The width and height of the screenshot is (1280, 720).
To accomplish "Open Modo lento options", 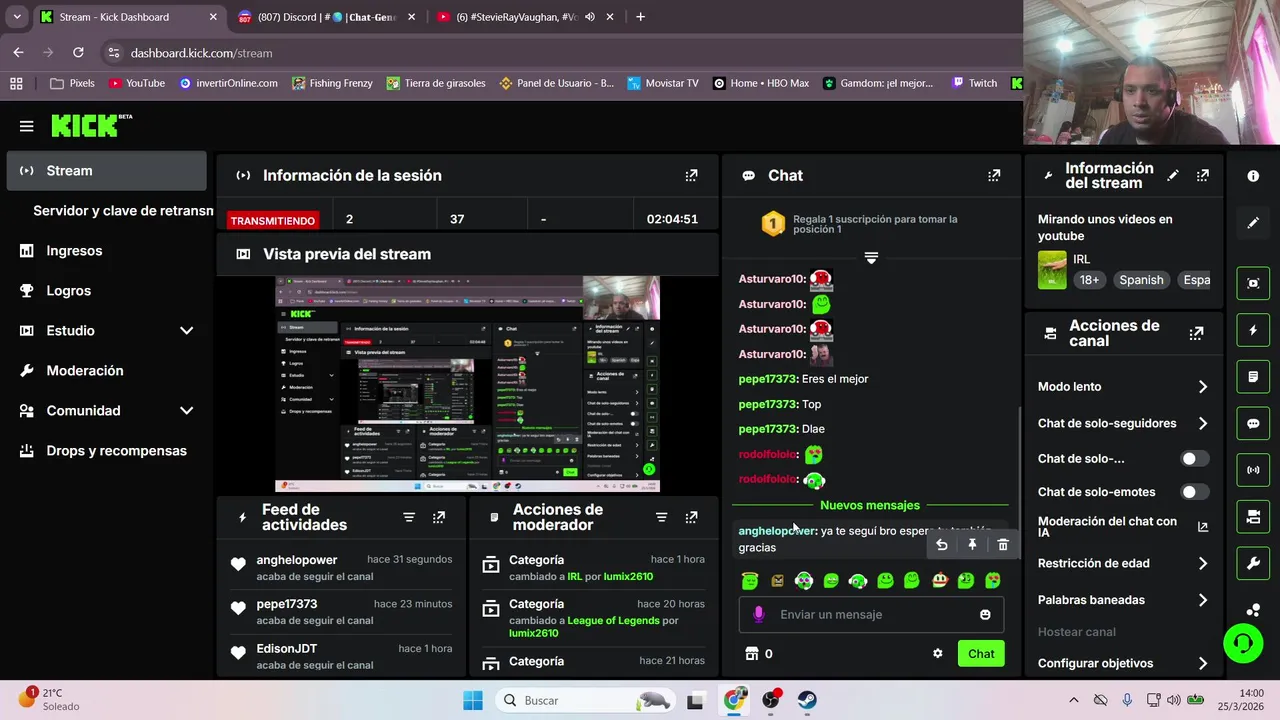I will click(1123, 387).
